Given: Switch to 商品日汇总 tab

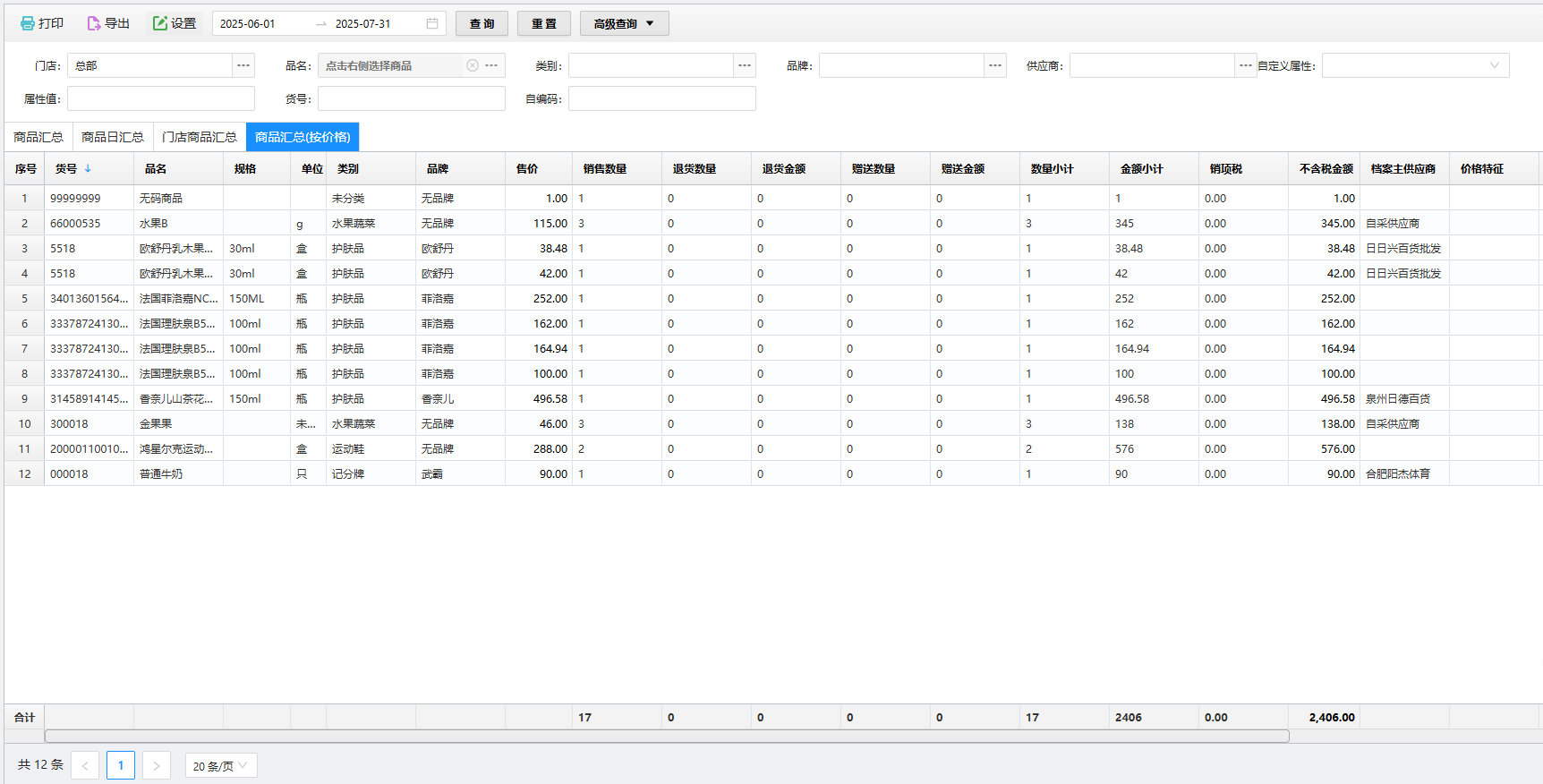Looking at the screenshot, I should (113, 137).
